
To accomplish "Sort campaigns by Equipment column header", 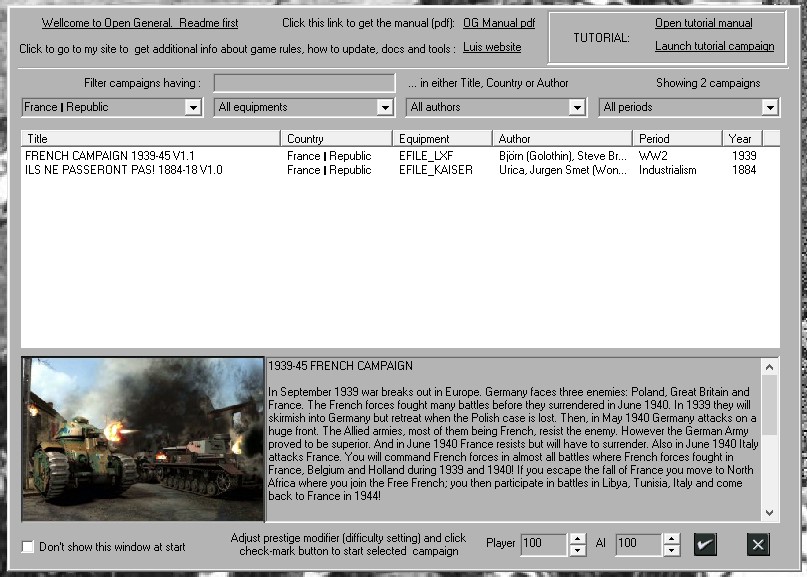I will click(442, 138).
